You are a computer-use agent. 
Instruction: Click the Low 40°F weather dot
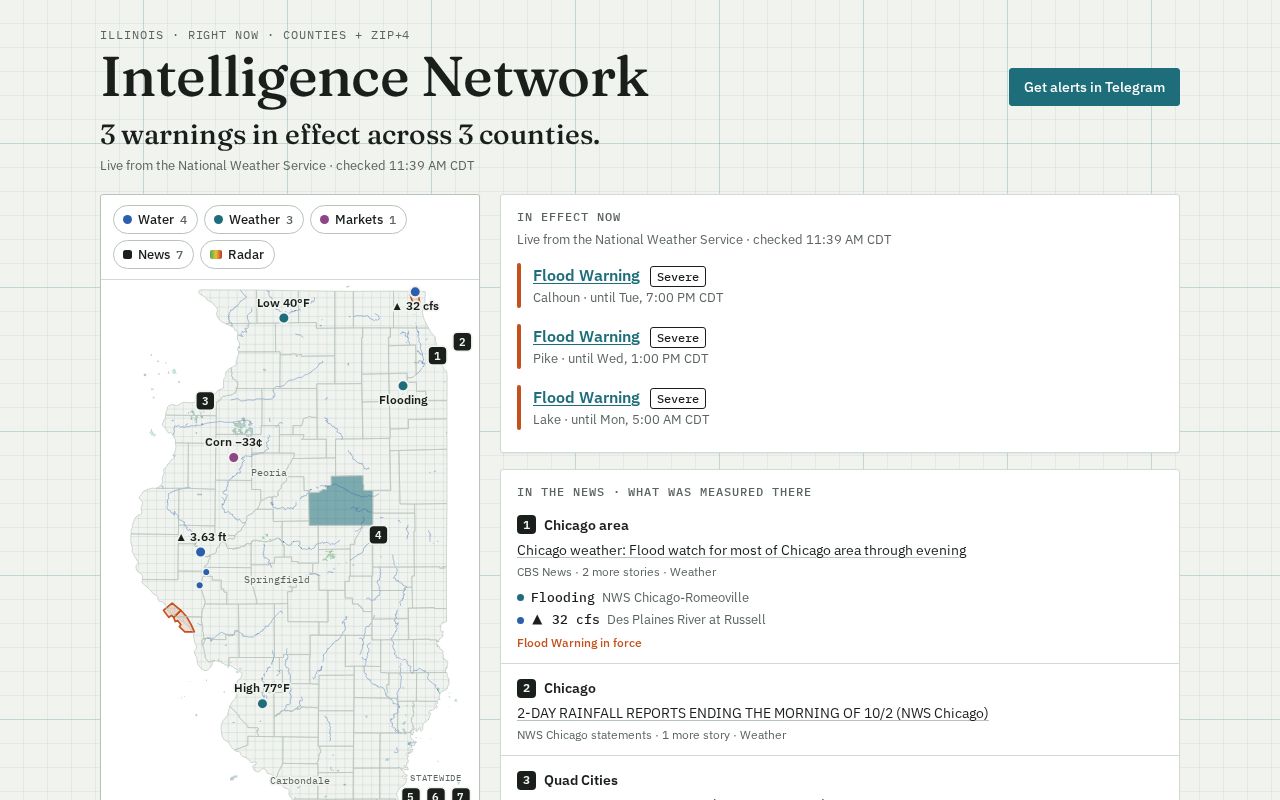(284, 318)
